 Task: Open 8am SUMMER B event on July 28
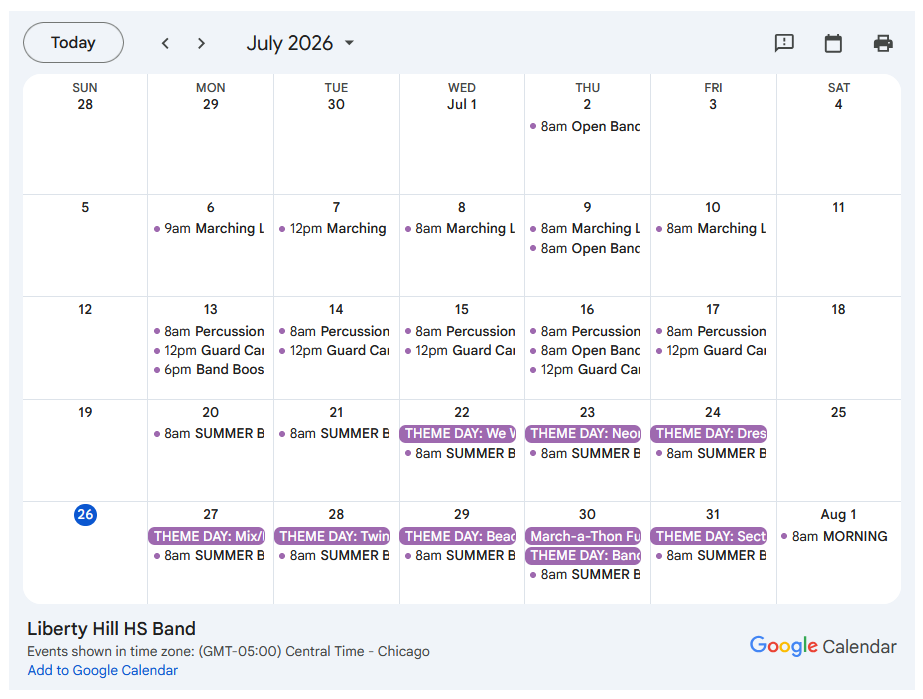[x=334, y=555]
